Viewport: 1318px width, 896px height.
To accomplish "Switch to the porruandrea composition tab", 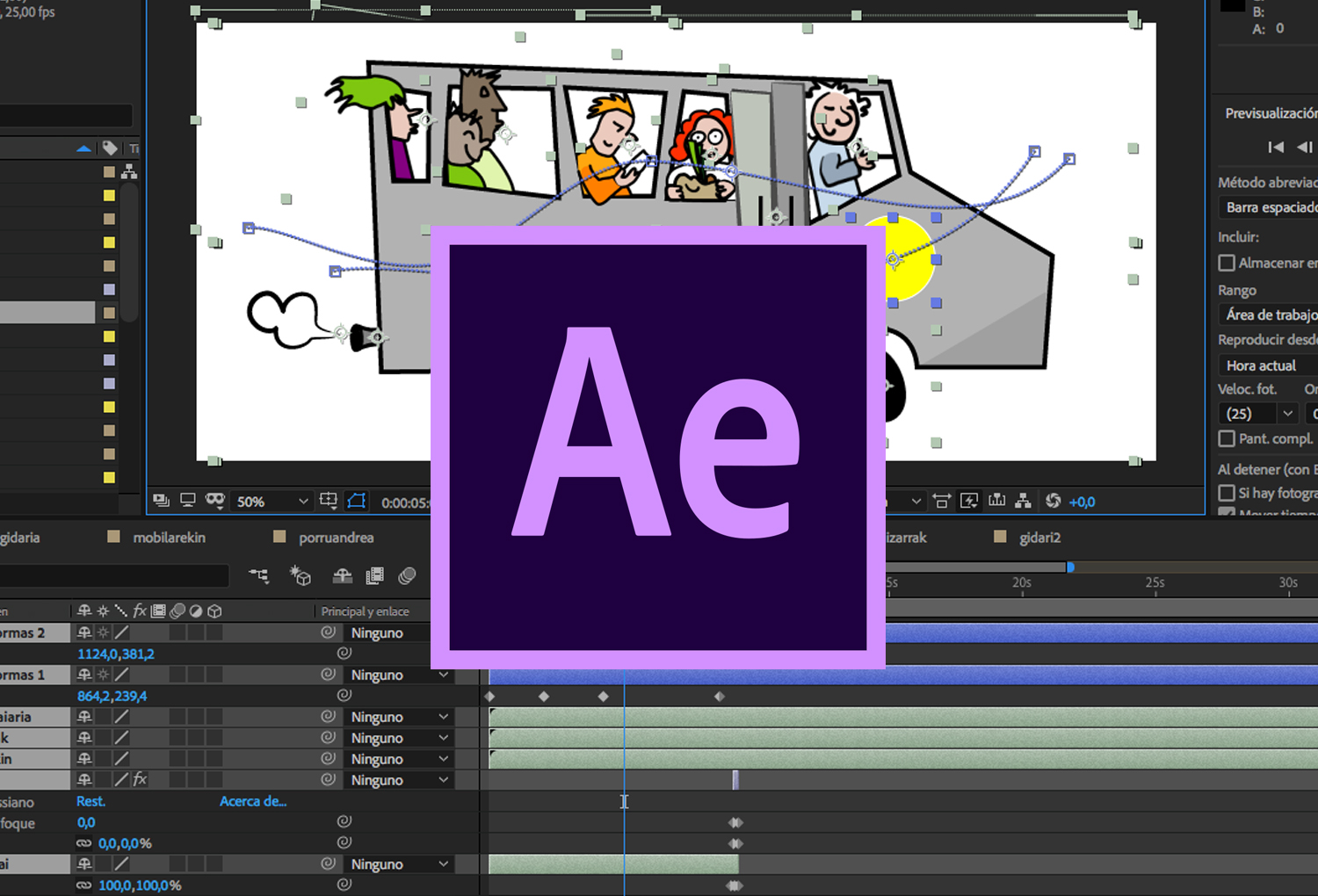I will pos(336,538).
